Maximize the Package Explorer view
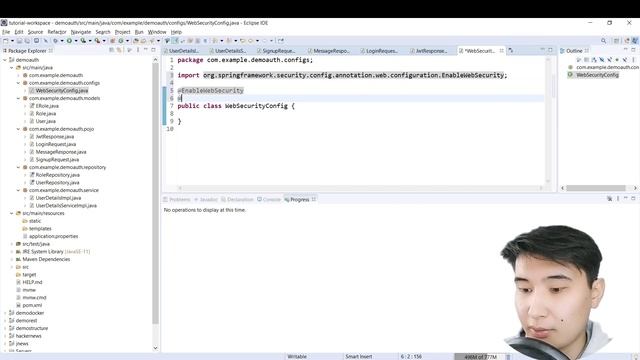The image size is (640, 360). 153,50
